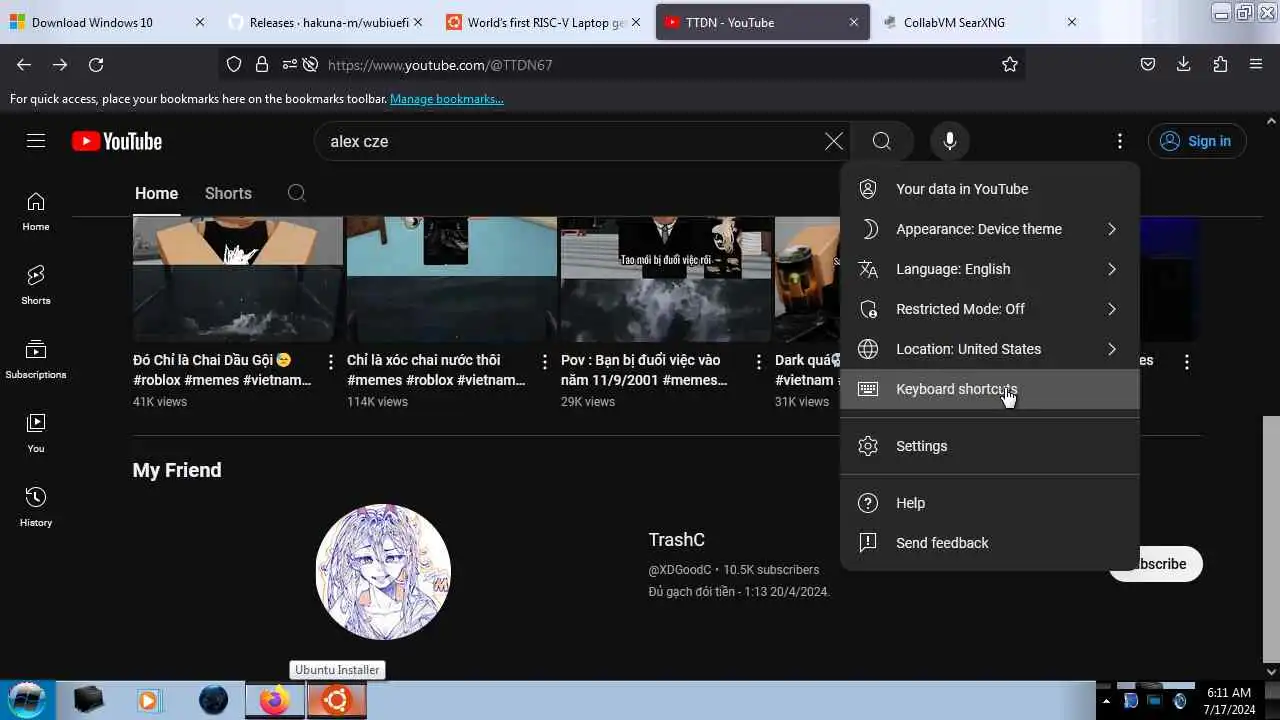Open the TrashC channel name link
Screen dimensions: 1280x720
tap(677, 540)
